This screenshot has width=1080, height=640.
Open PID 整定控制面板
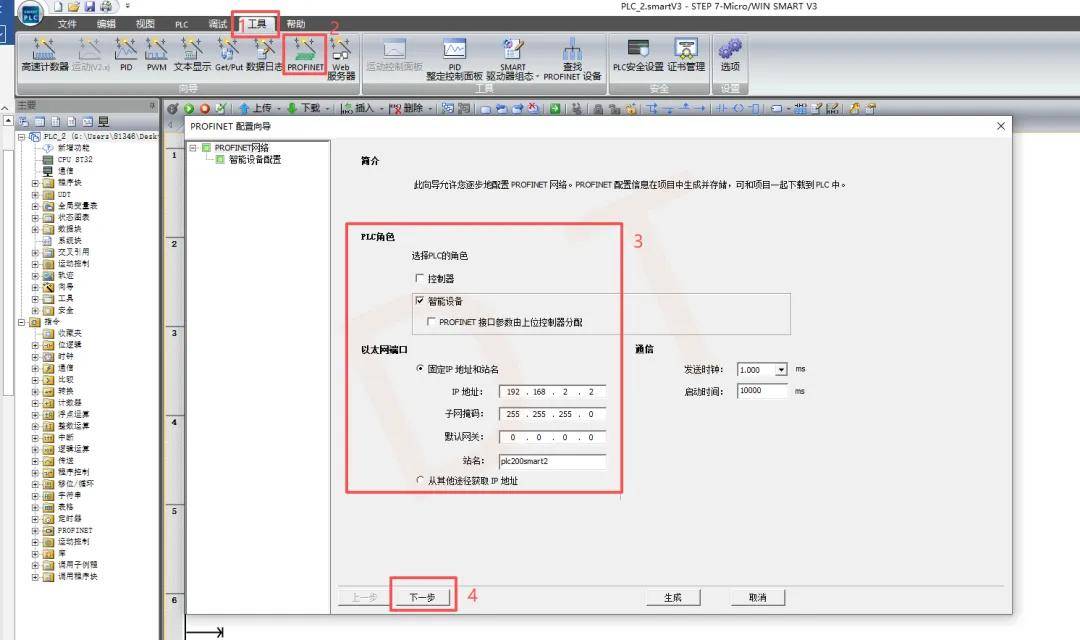455,59
